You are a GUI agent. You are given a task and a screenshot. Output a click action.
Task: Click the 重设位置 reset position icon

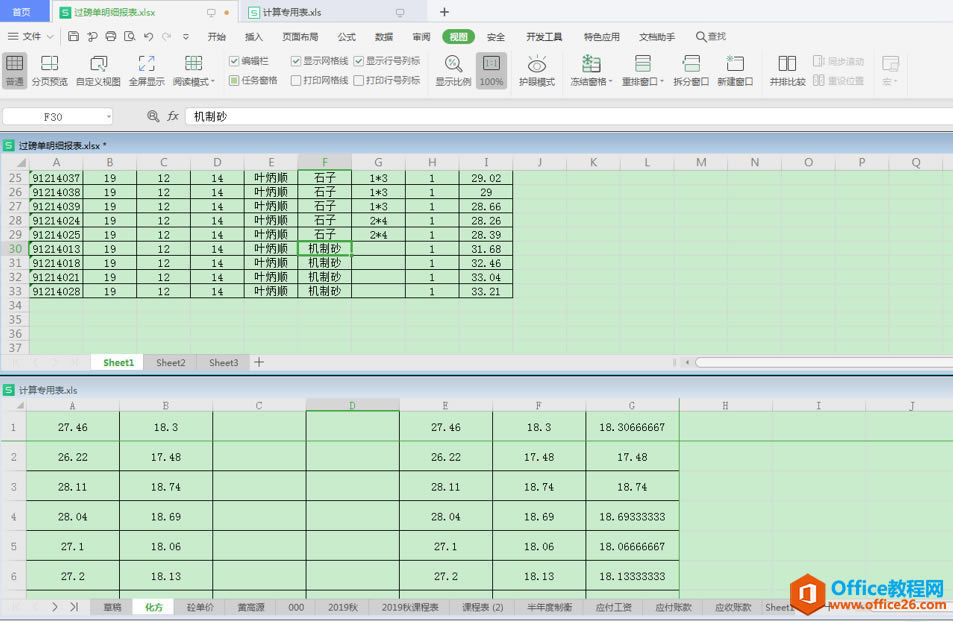[x=819, y=80]
